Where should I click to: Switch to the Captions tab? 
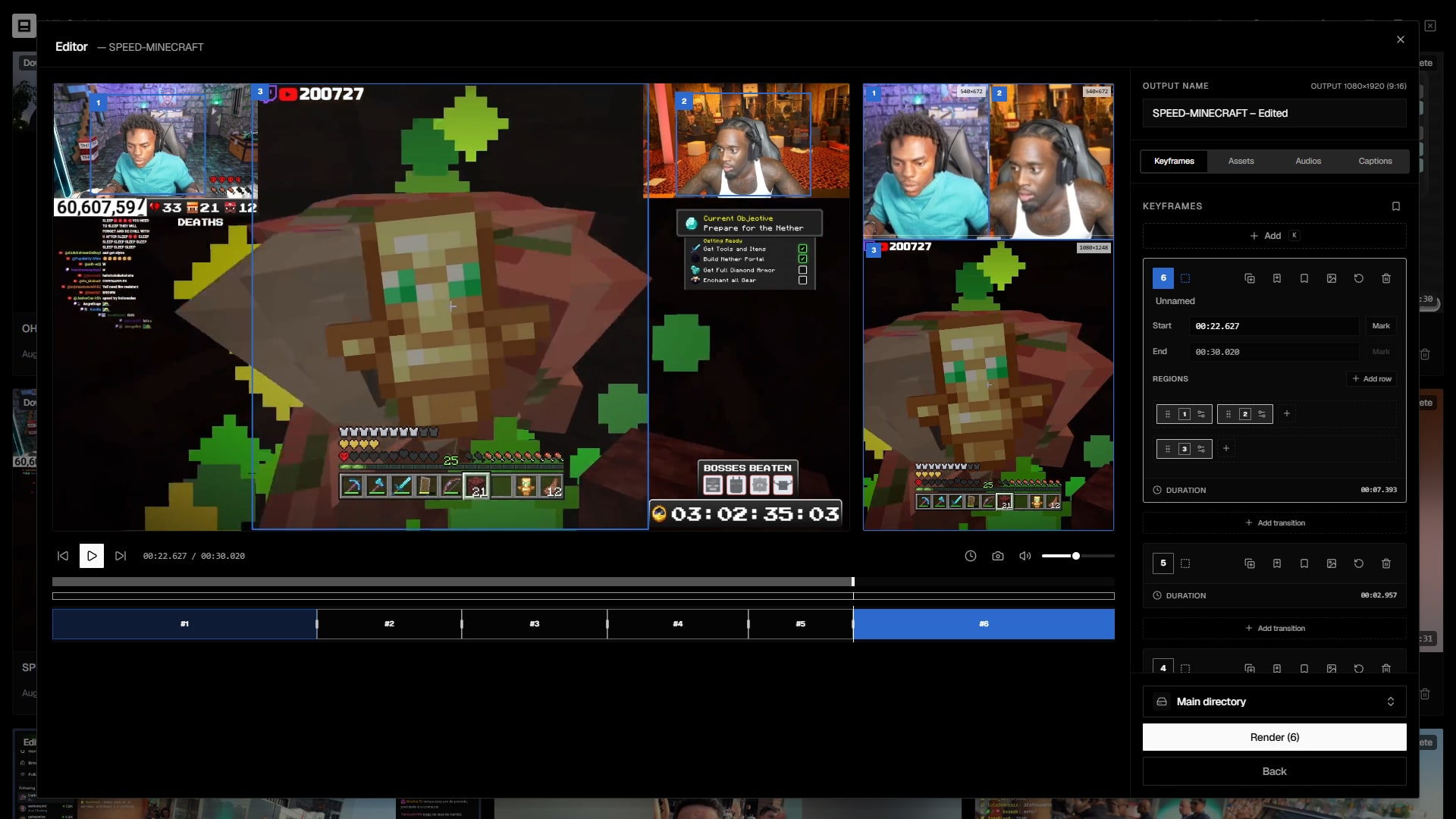pos(1375,161)
